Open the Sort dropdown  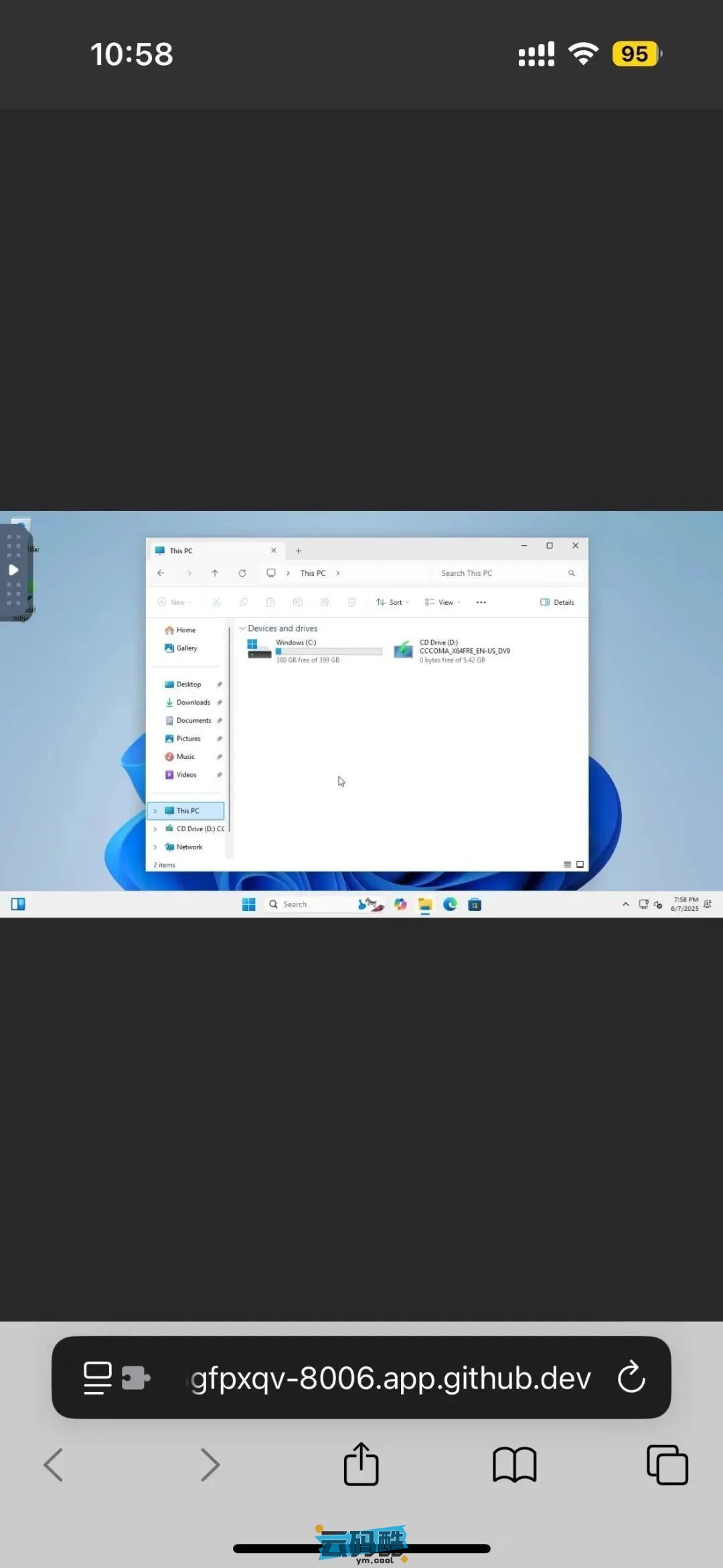392,602
